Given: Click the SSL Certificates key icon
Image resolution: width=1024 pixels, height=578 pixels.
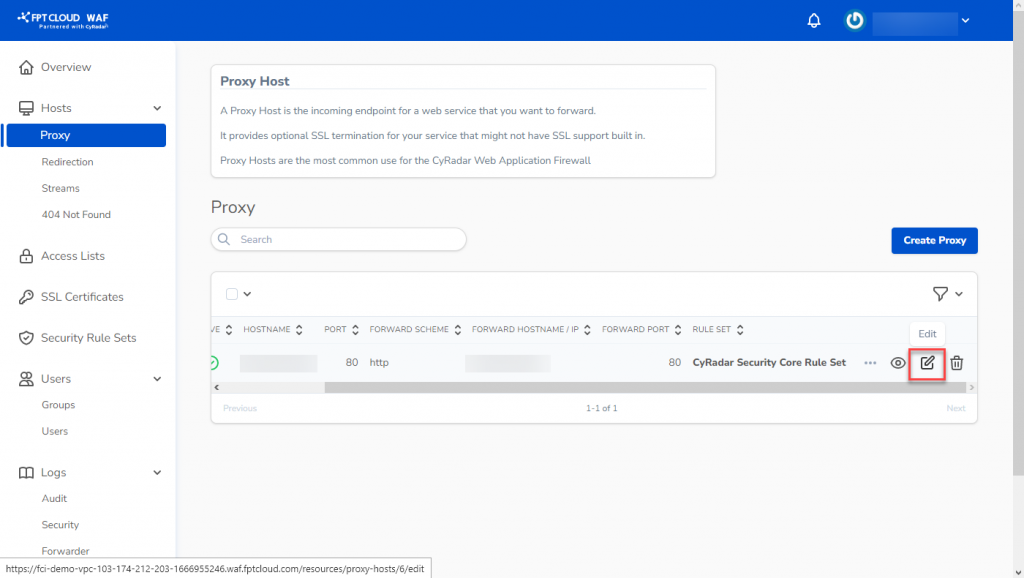Looking at the screenshot, I should 26,296.
